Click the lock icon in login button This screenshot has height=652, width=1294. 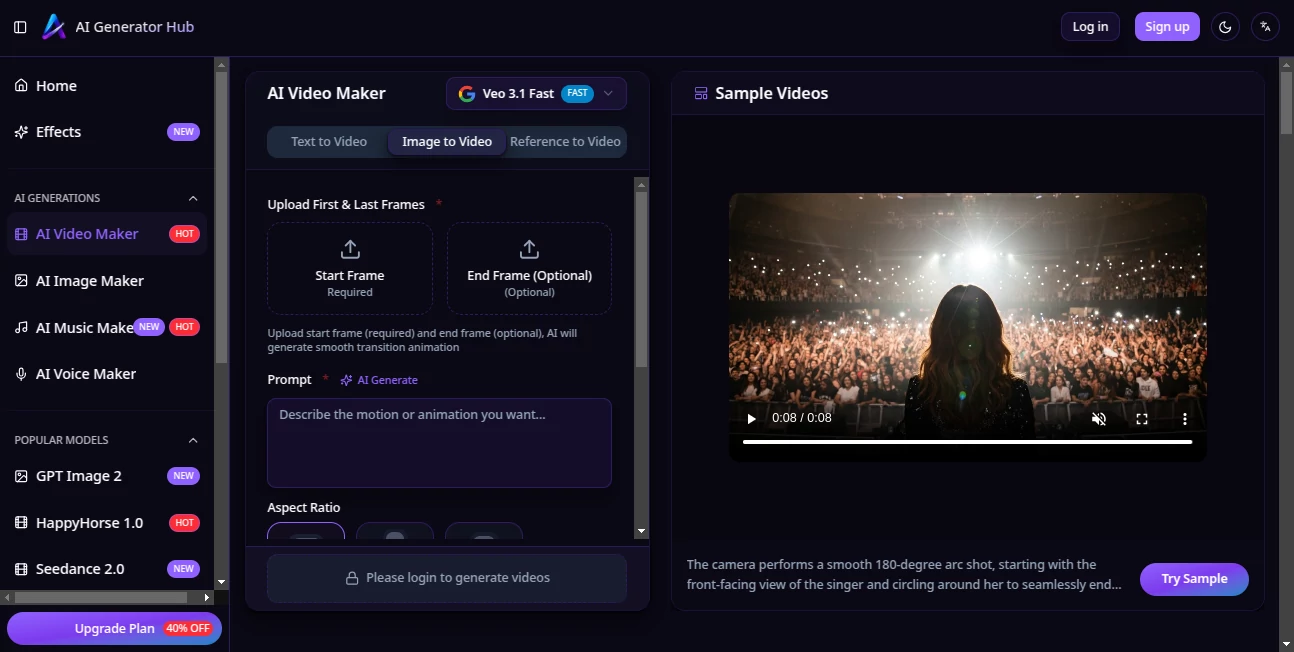tap(352, 578)
